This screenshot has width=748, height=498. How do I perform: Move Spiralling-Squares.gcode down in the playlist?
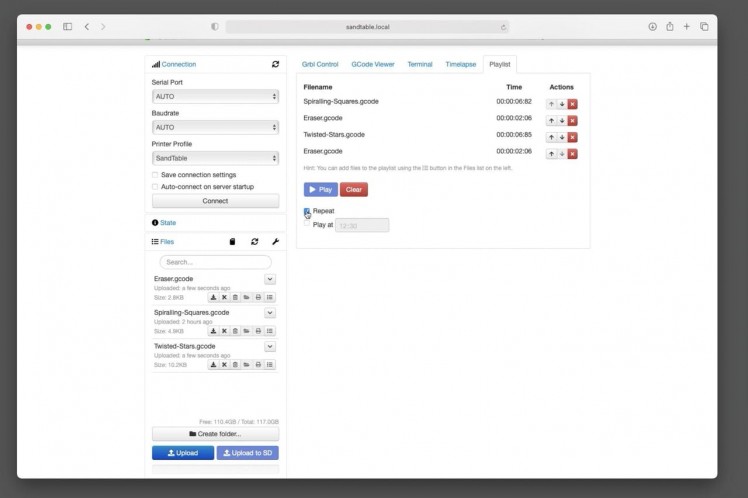pos(562,104)
